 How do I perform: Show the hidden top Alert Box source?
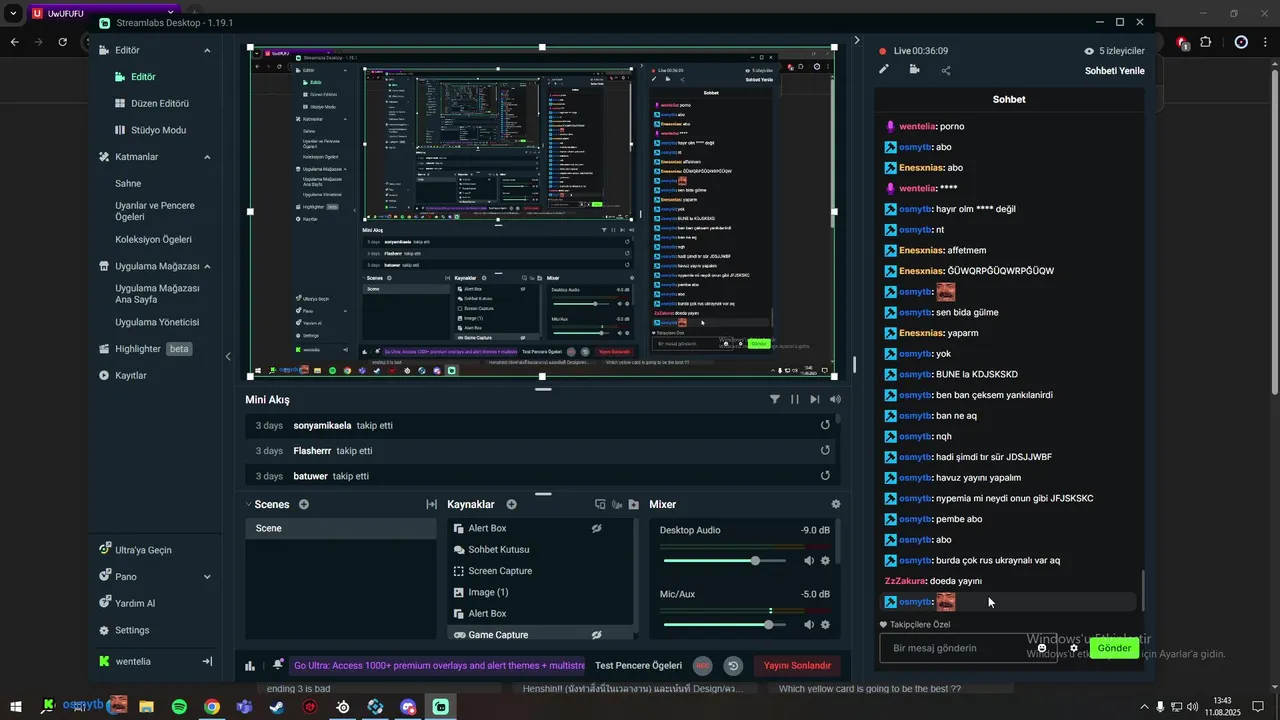[596, 528]
